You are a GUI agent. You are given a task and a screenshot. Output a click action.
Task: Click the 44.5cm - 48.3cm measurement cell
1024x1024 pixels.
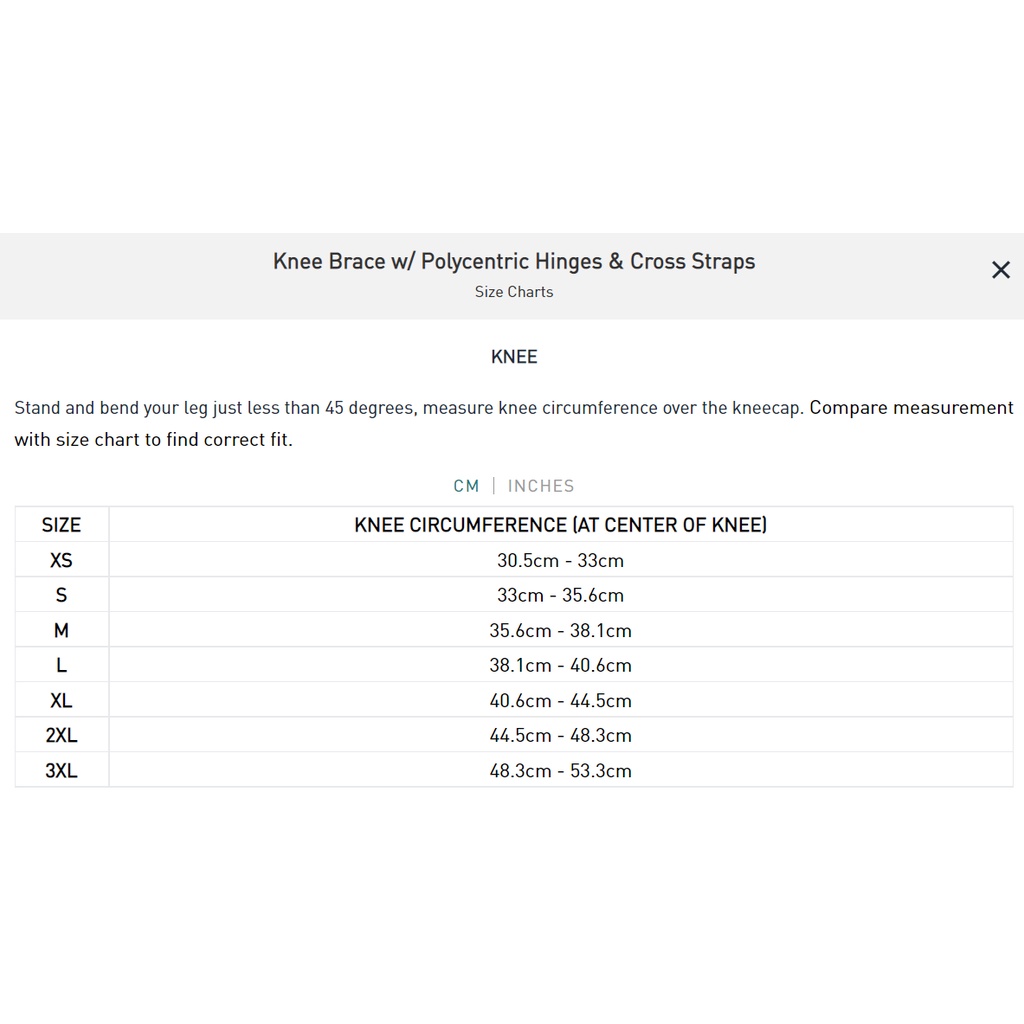[x=560, y=735]
